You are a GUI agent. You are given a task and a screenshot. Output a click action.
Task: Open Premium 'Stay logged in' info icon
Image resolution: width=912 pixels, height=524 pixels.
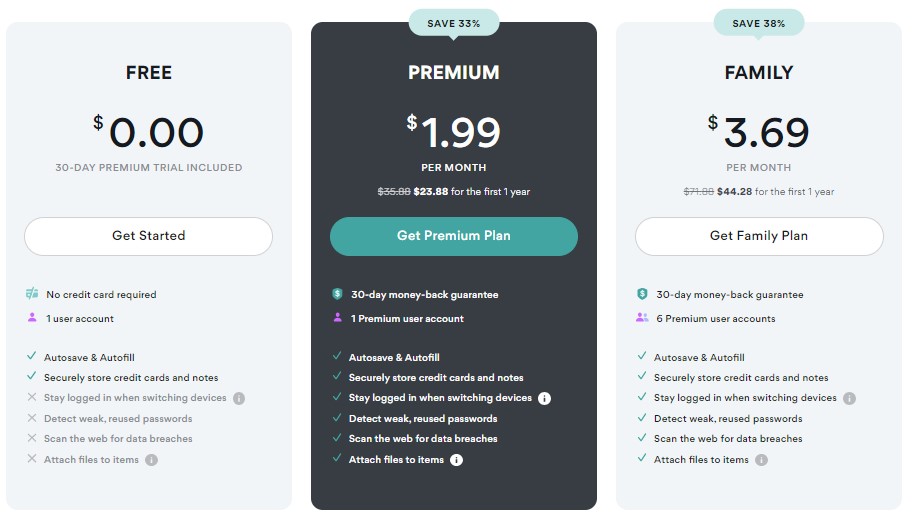(544, 398)
